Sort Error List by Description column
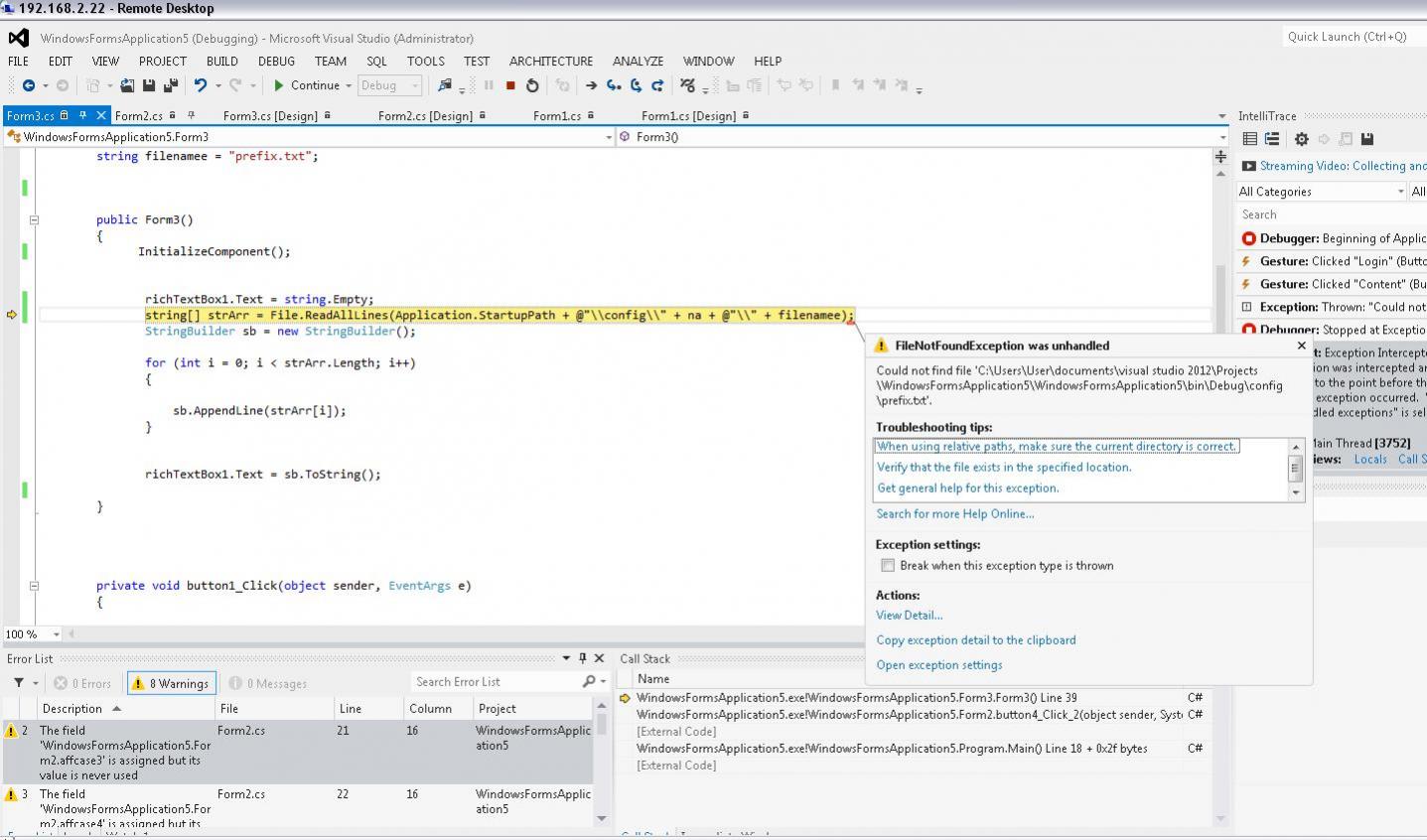1427x840 pixels. pyautogui.click(x=125, y=708)
